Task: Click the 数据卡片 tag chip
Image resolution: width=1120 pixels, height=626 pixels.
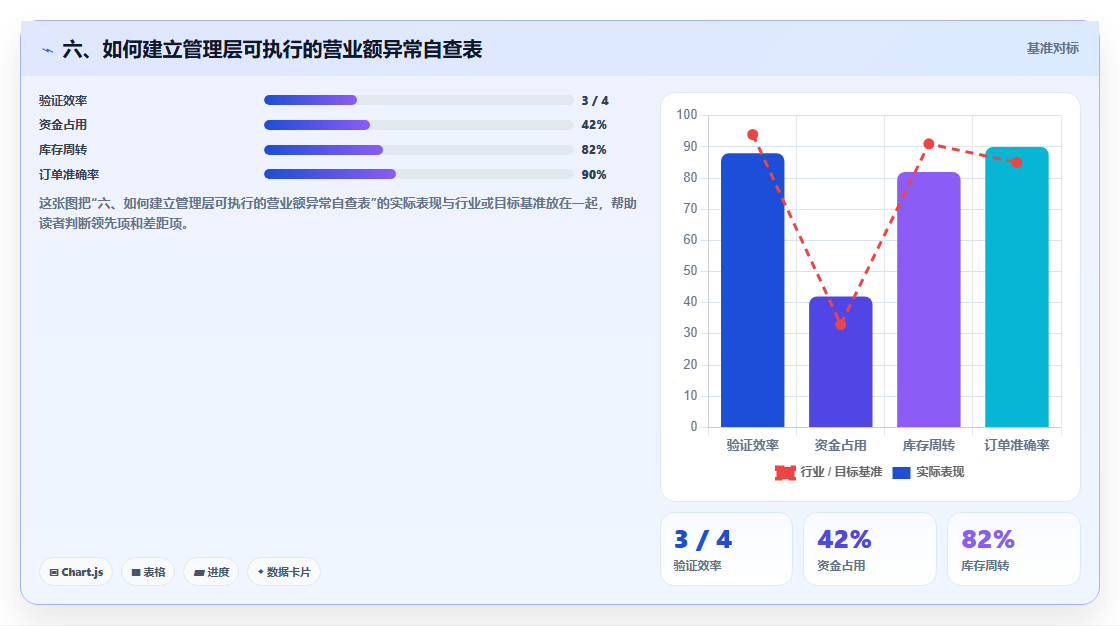Action: pyautogui.click(x=284, y=572)
